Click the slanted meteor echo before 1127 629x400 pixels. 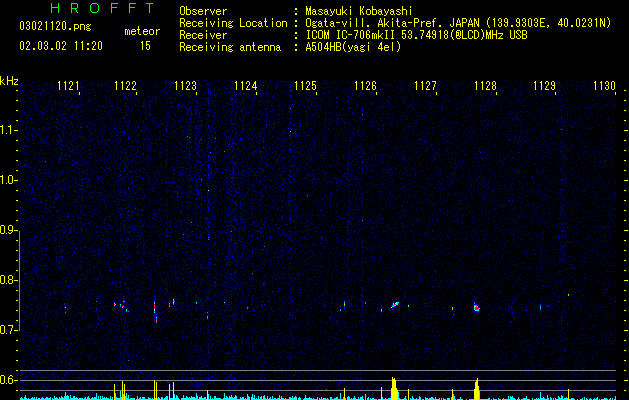point(395,305)
